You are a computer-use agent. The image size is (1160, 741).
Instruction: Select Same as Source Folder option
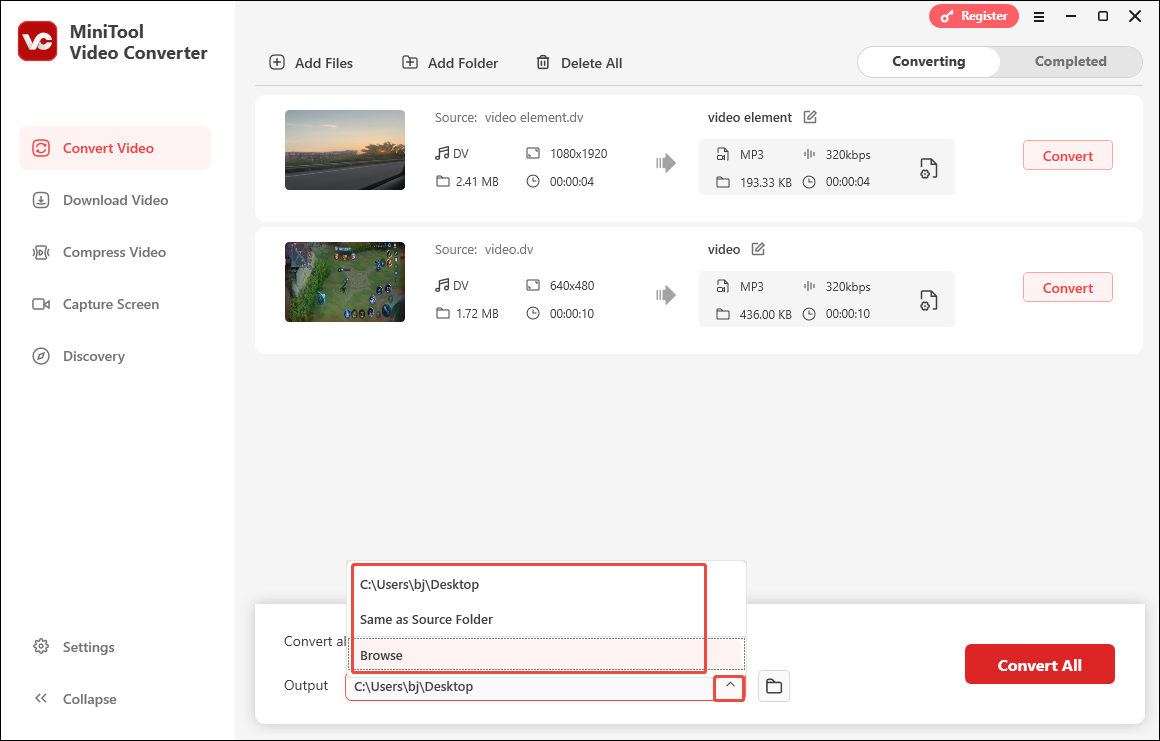pos(546,620)
